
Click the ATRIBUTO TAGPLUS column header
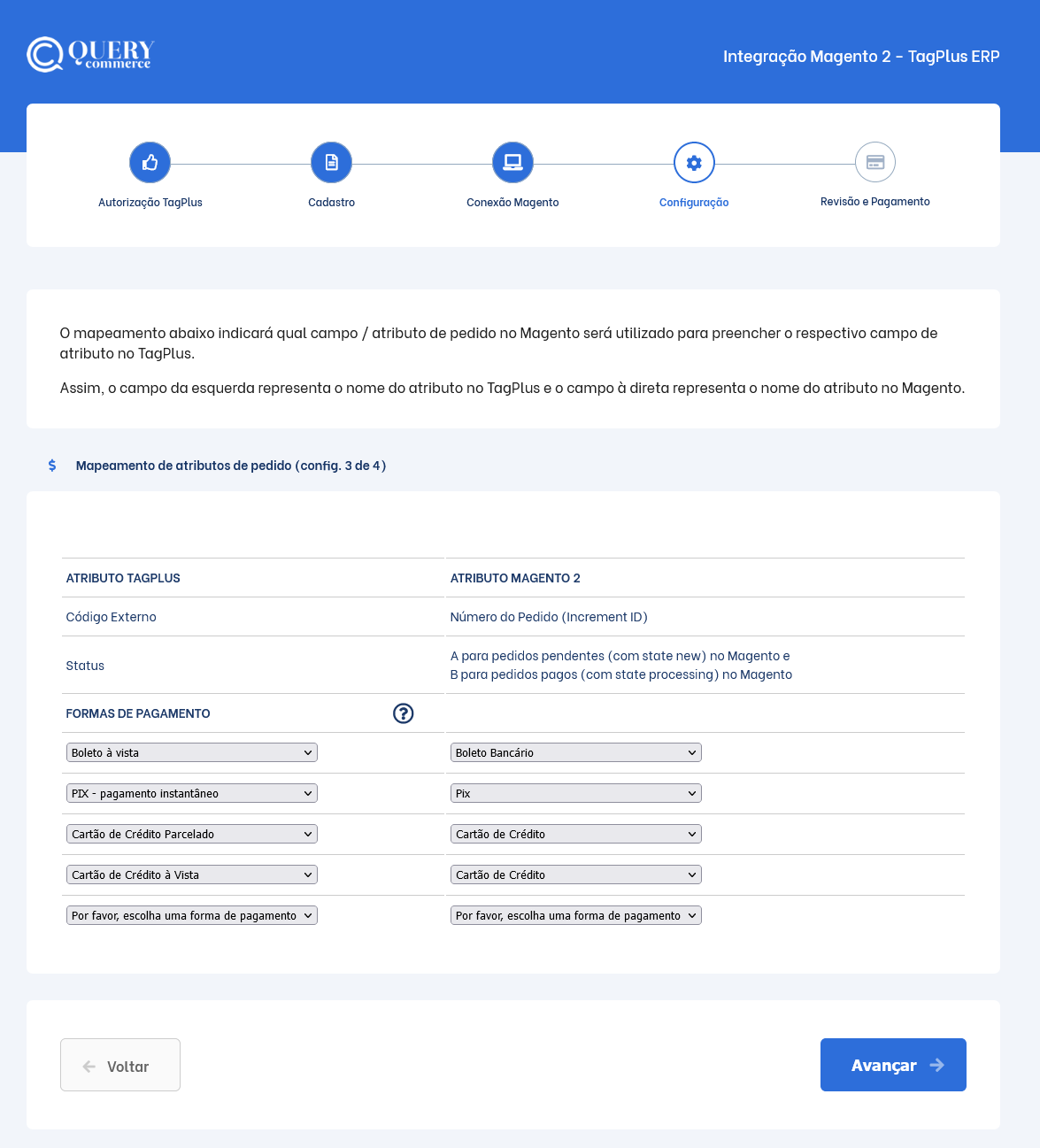(x=123, y=578)
